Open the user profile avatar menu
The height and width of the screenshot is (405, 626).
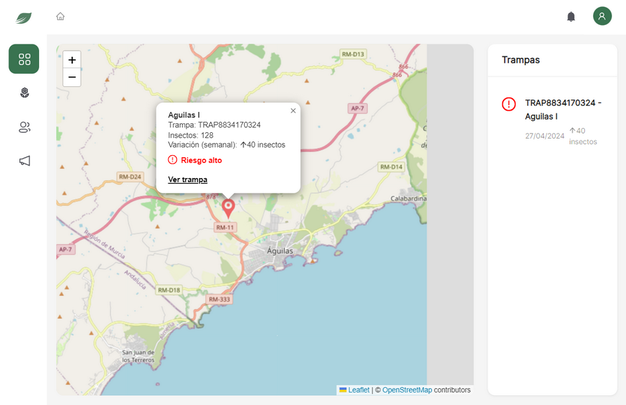click(x=601, y=16)
